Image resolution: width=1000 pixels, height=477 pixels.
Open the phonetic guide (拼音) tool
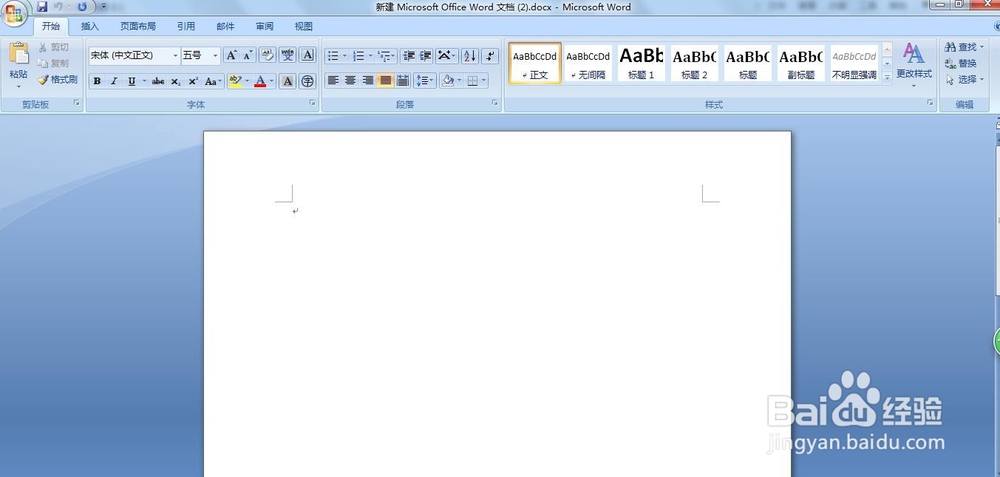[x=288, y=55]
